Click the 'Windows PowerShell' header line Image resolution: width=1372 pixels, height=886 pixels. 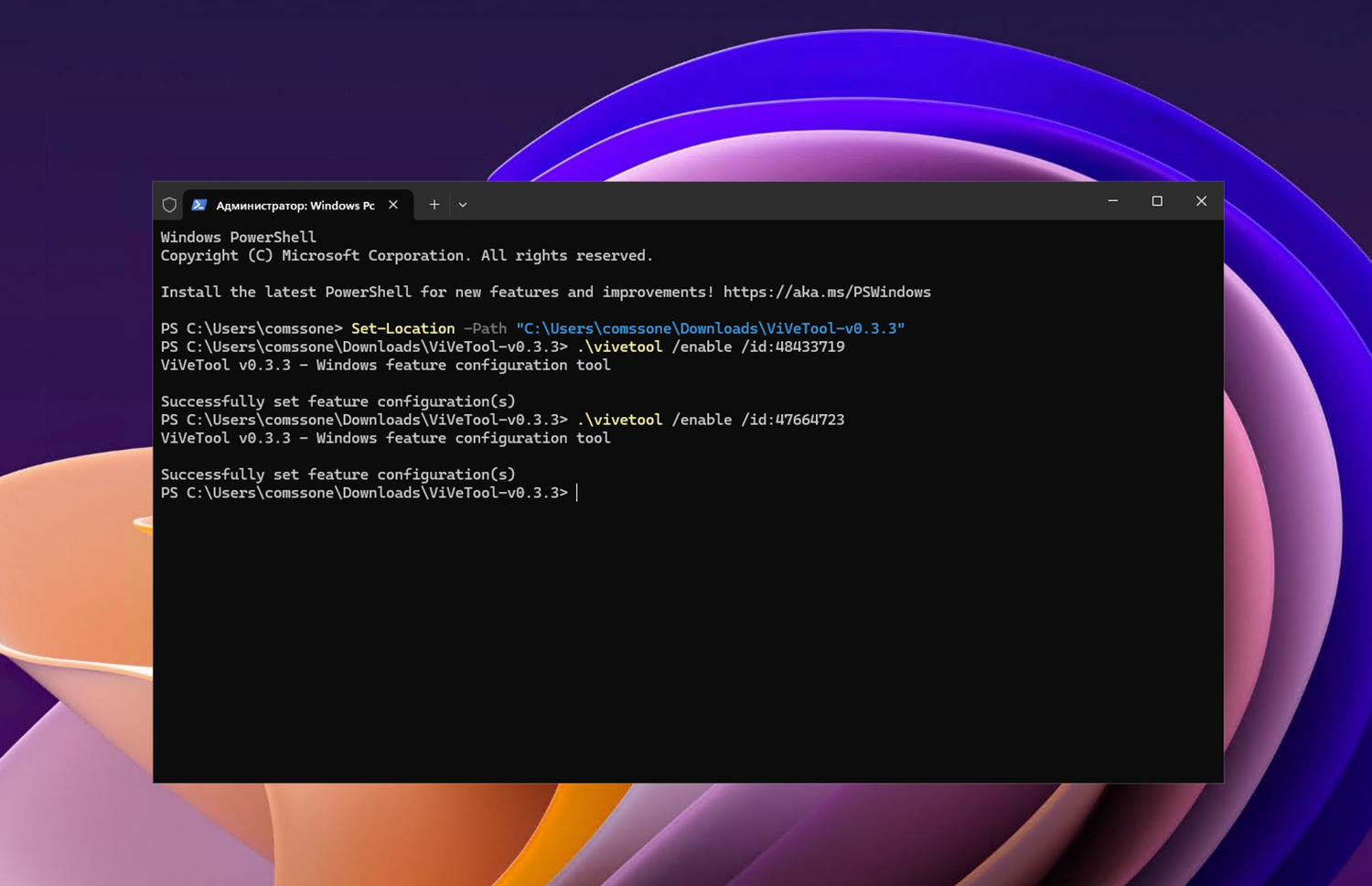(x=239, y=237)
